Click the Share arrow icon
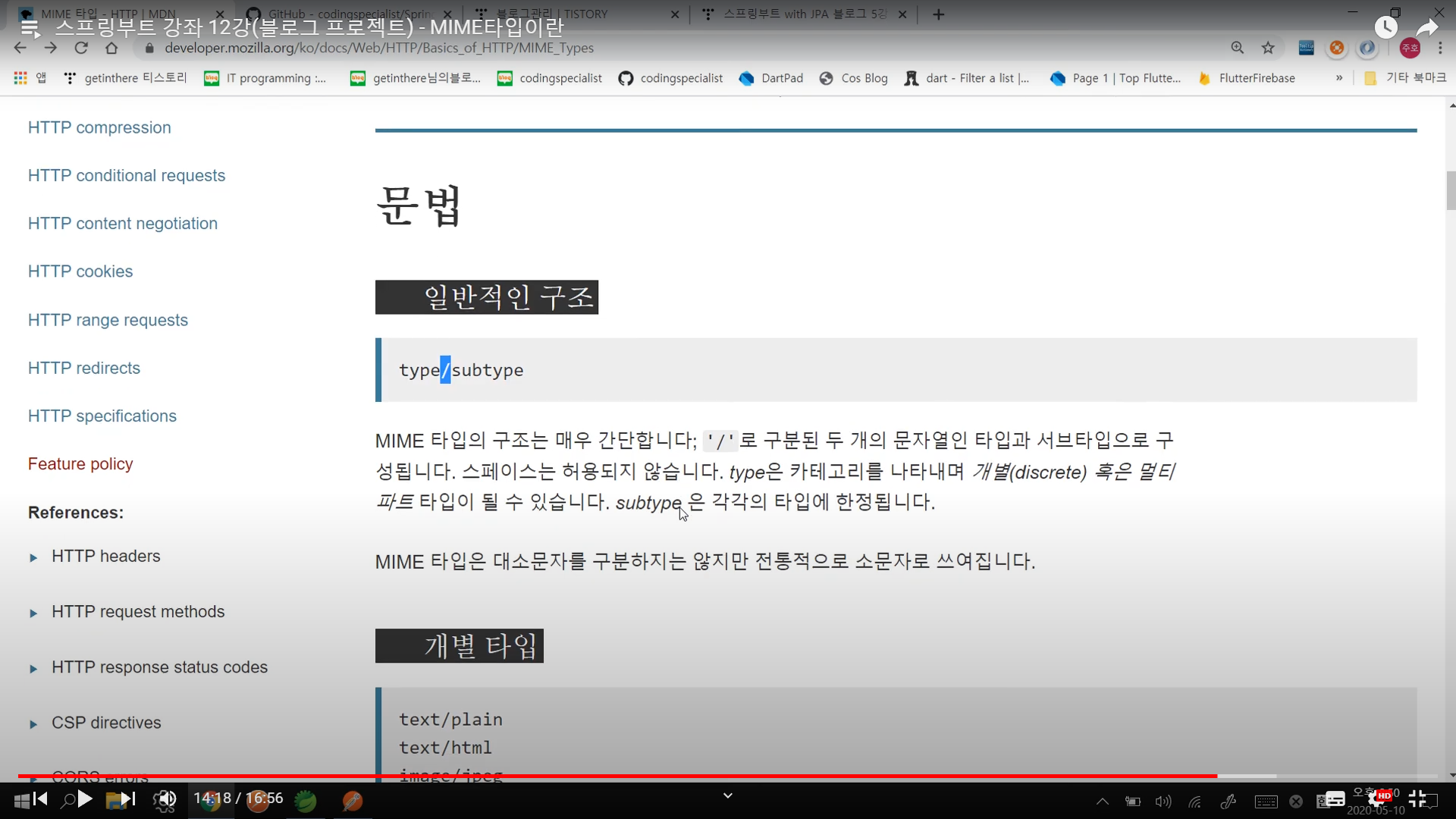Screen dimensions: 1456x819 pos(1427,28)
